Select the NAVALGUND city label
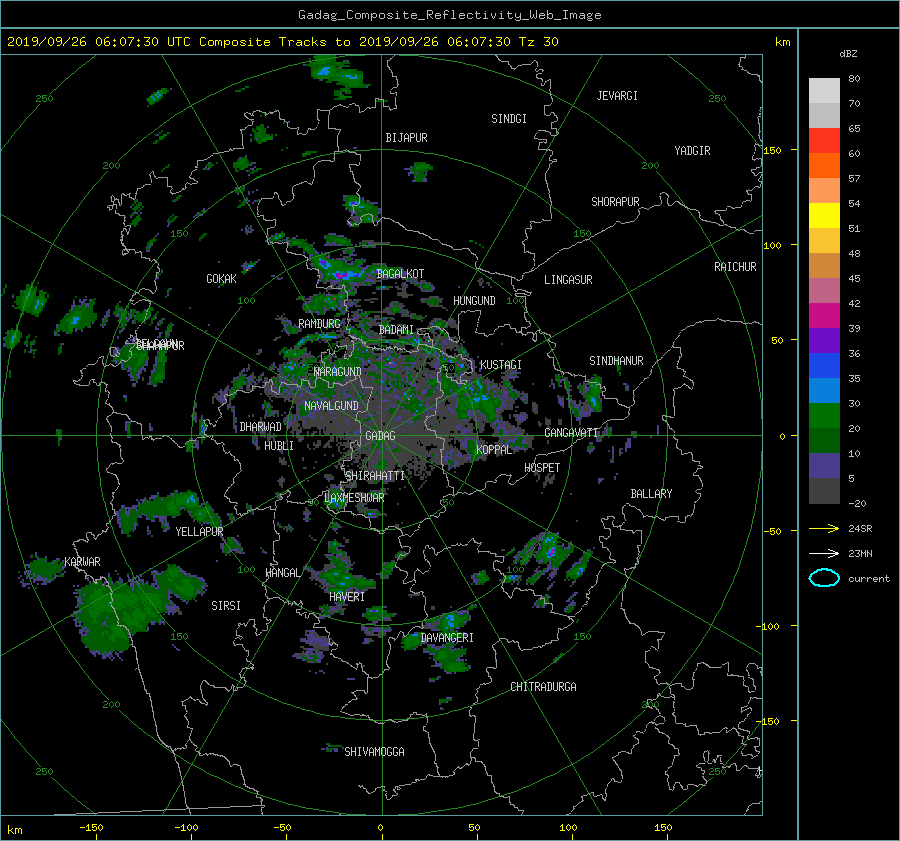Image resolution: width=900 pixels, height=841 pixels. tap(331, 406)
